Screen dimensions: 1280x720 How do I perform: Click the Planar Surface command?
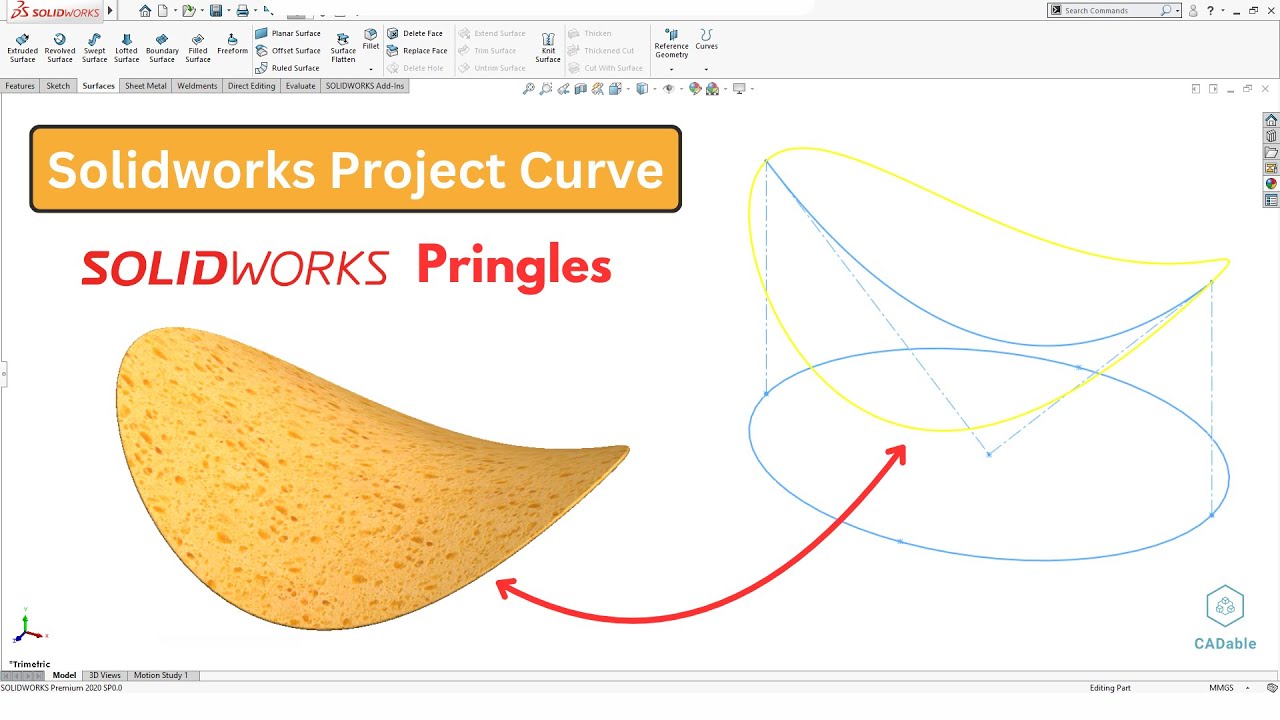click(x=288, y=33)
